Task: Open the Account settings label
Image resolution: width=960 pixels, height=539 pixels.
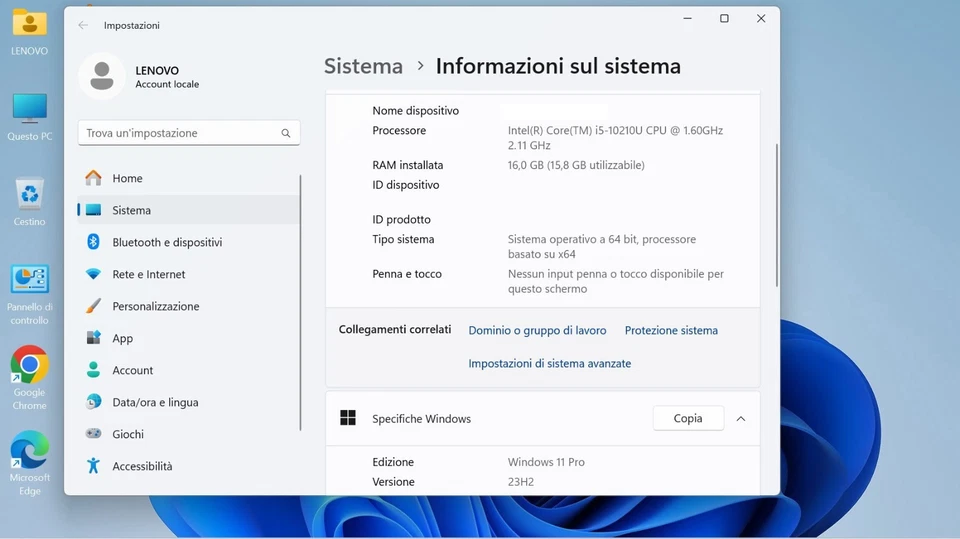Action: [x=132, y=370]
